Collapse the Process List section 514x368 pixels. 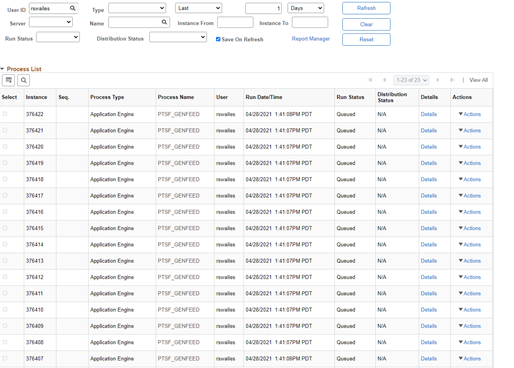pos(2,69)
